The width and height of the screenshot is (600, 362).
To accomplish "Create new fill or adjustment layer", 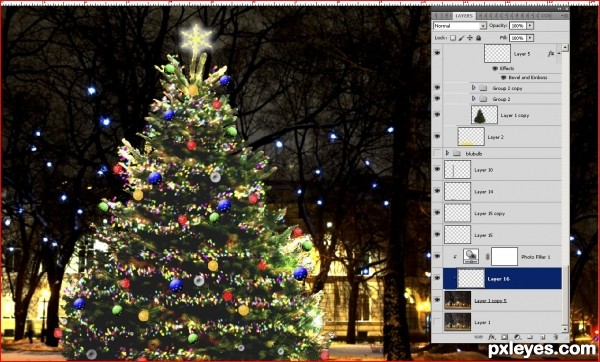I will pyautogui.click(x=517, y=338).
